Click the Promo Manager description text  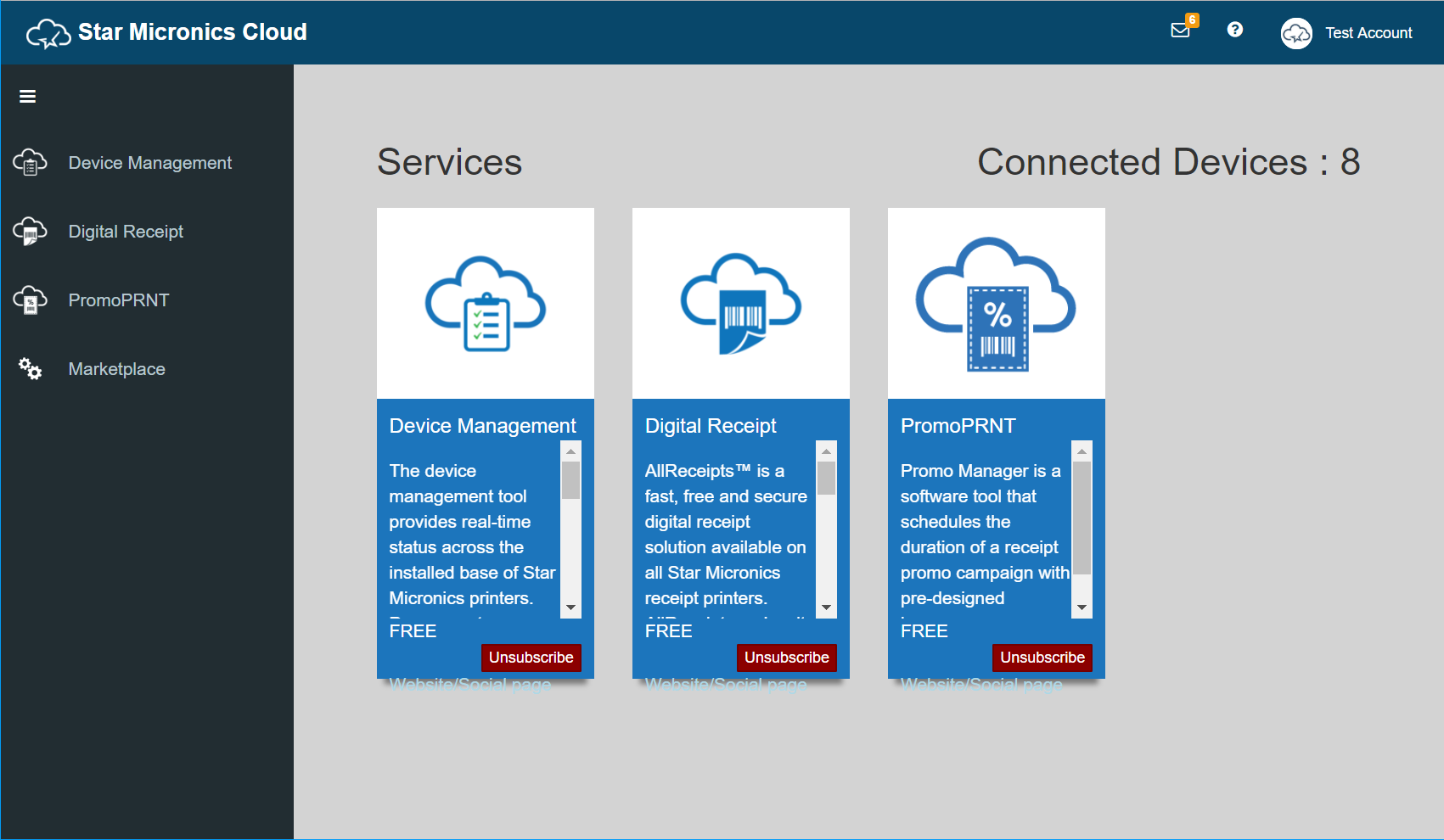pos(985,535)
